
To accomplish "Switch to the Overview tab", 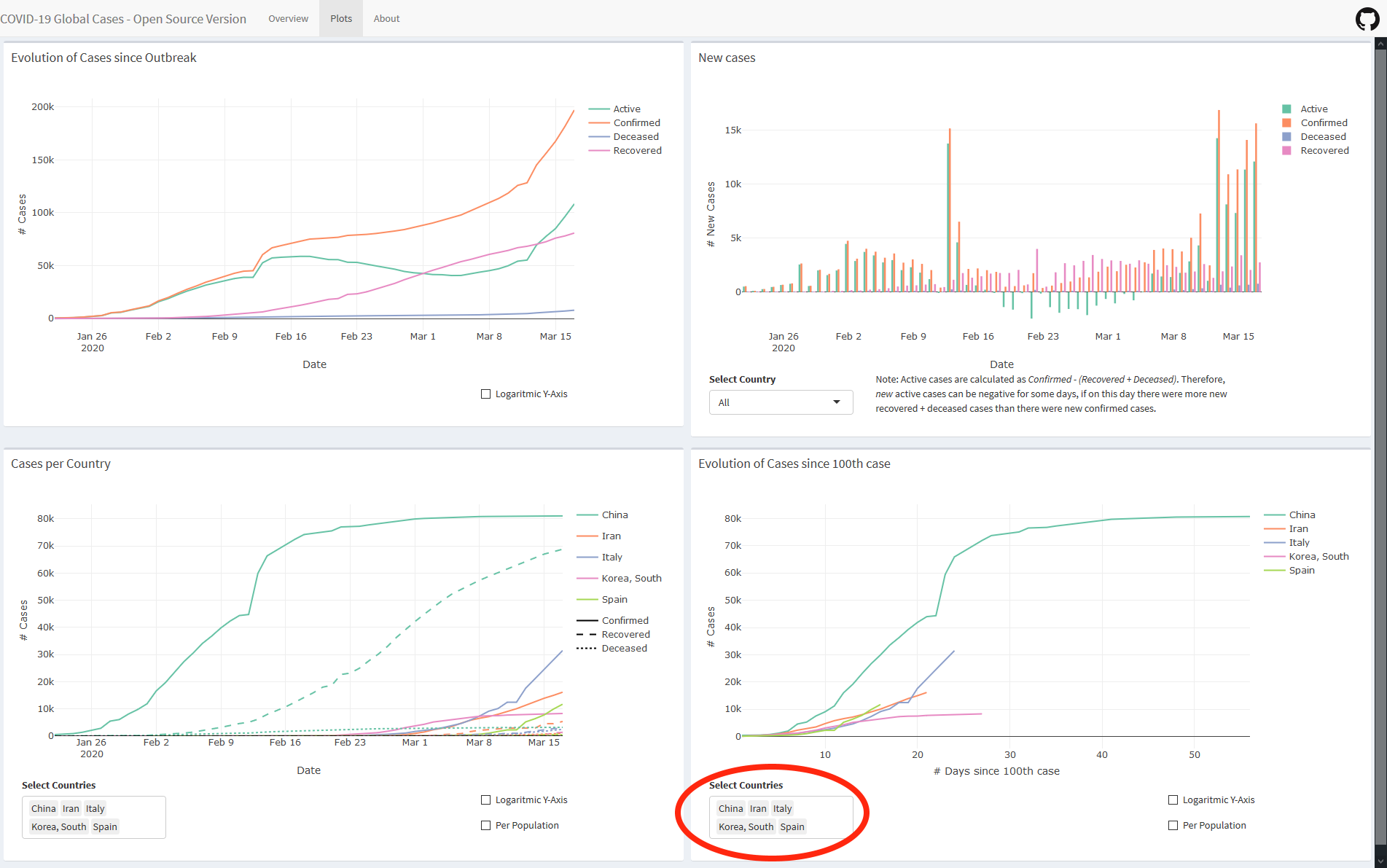I will 288,18.
